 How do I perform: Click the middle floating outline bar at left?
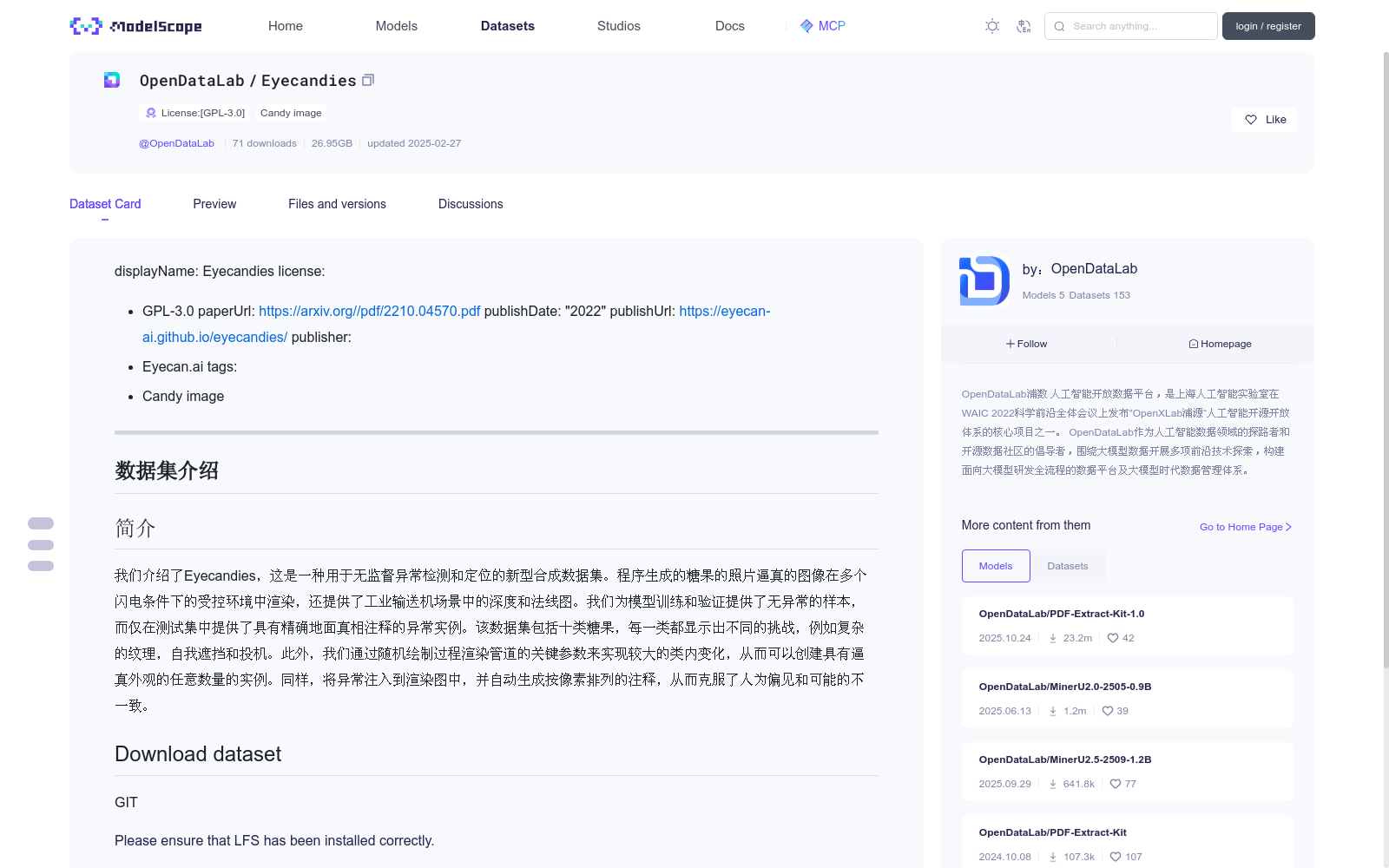point(41,545)
